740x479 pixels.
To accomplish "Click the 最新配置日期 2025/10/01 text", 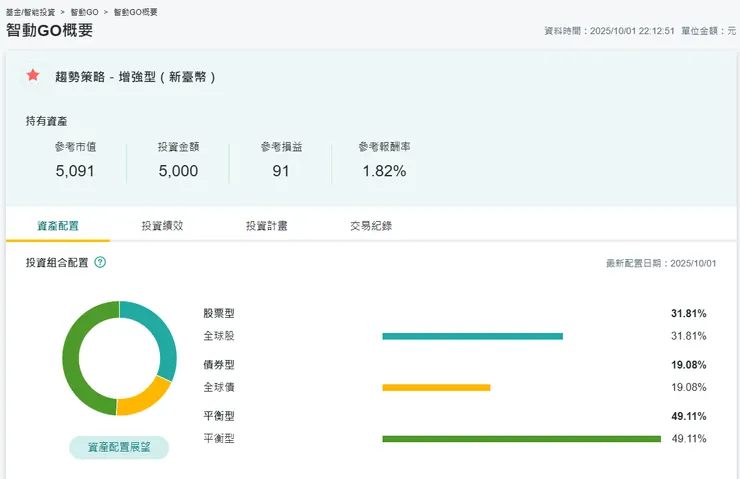I will 661,263.
